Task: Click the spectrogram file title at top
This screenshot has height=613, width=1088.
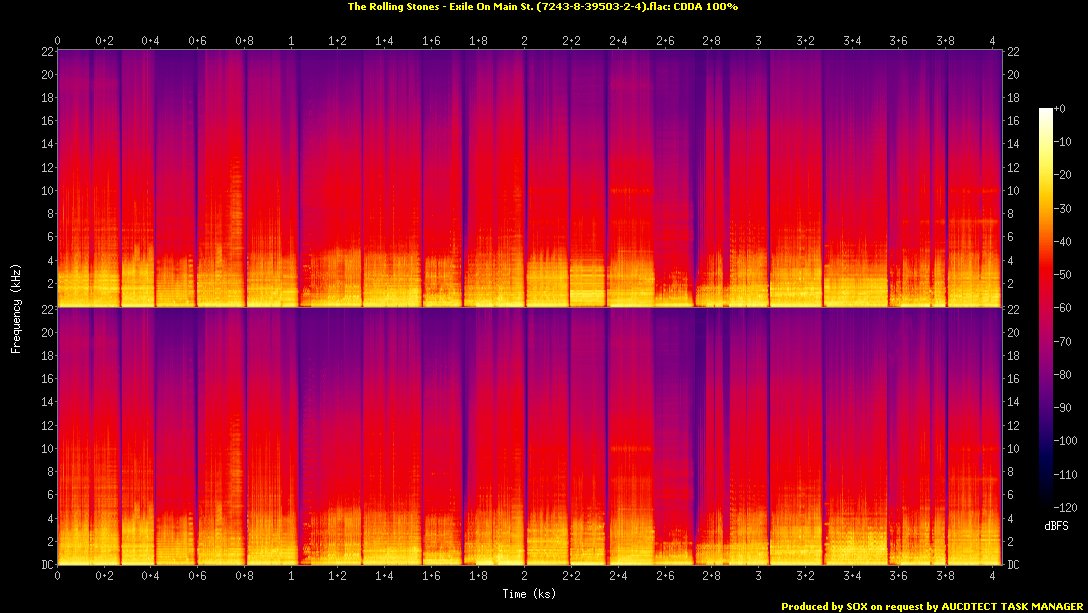Action: (543, 7)
